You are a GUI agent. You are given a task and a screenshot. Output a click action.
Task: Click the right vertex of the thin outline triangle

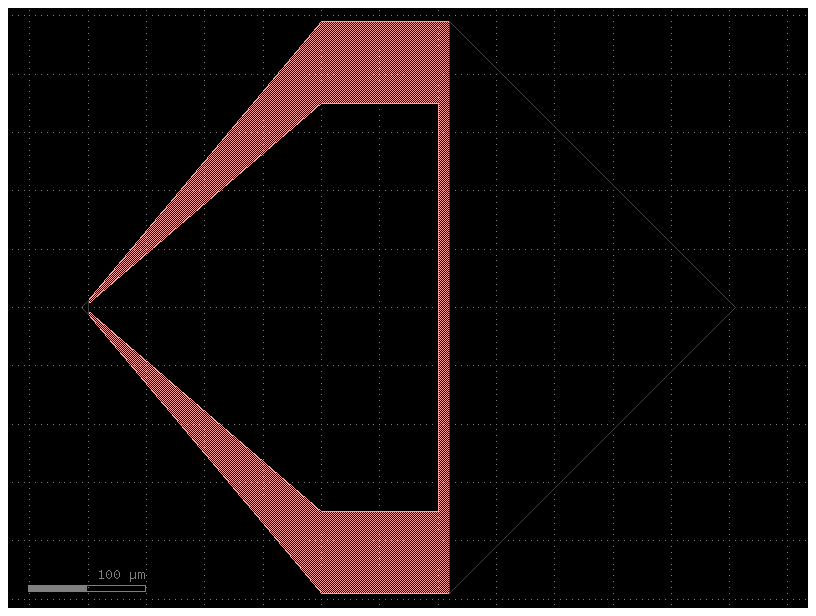735,307
